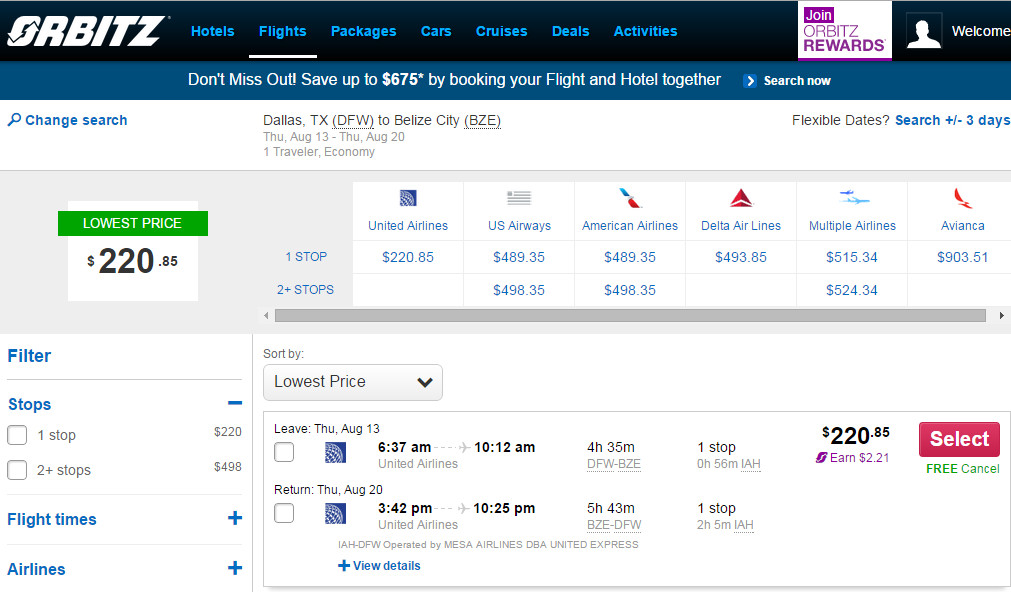Select the Delta Air Lines column header
The width and height of the screenshot is (1011, 592).
pyautogui.click(x=741, y=226)
